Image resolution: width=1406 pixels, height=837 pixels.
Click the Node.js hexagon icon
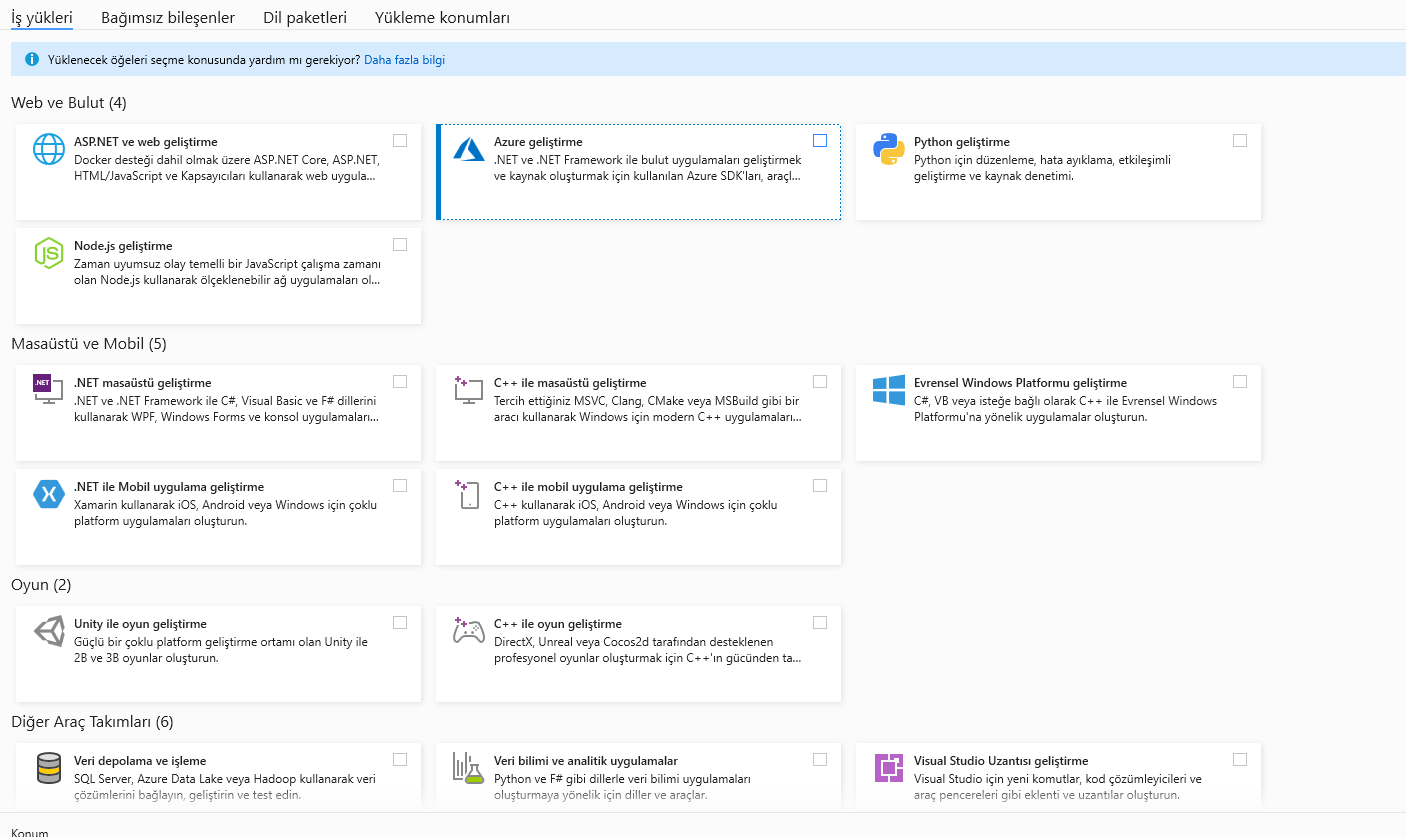pos(48,253)
